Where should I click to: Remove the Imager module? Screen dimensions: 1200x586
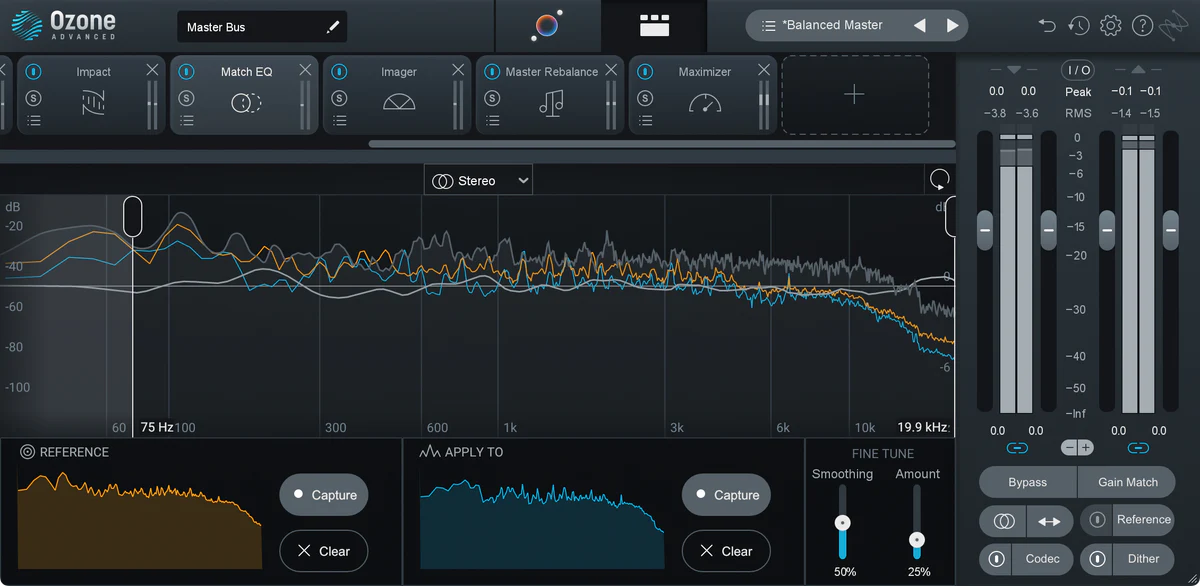[x=458, y=69]
